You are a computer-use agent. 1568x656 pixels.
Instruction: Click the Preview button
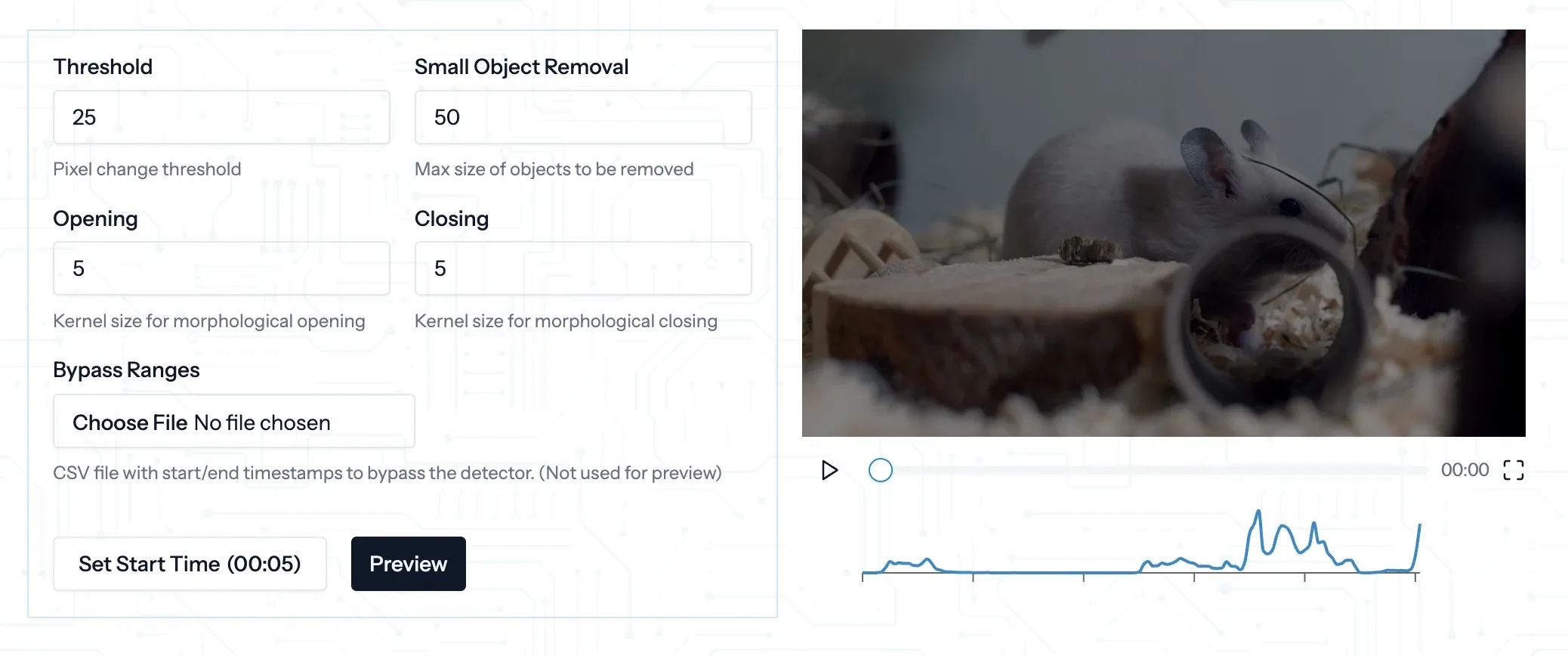tap(408, 564)
